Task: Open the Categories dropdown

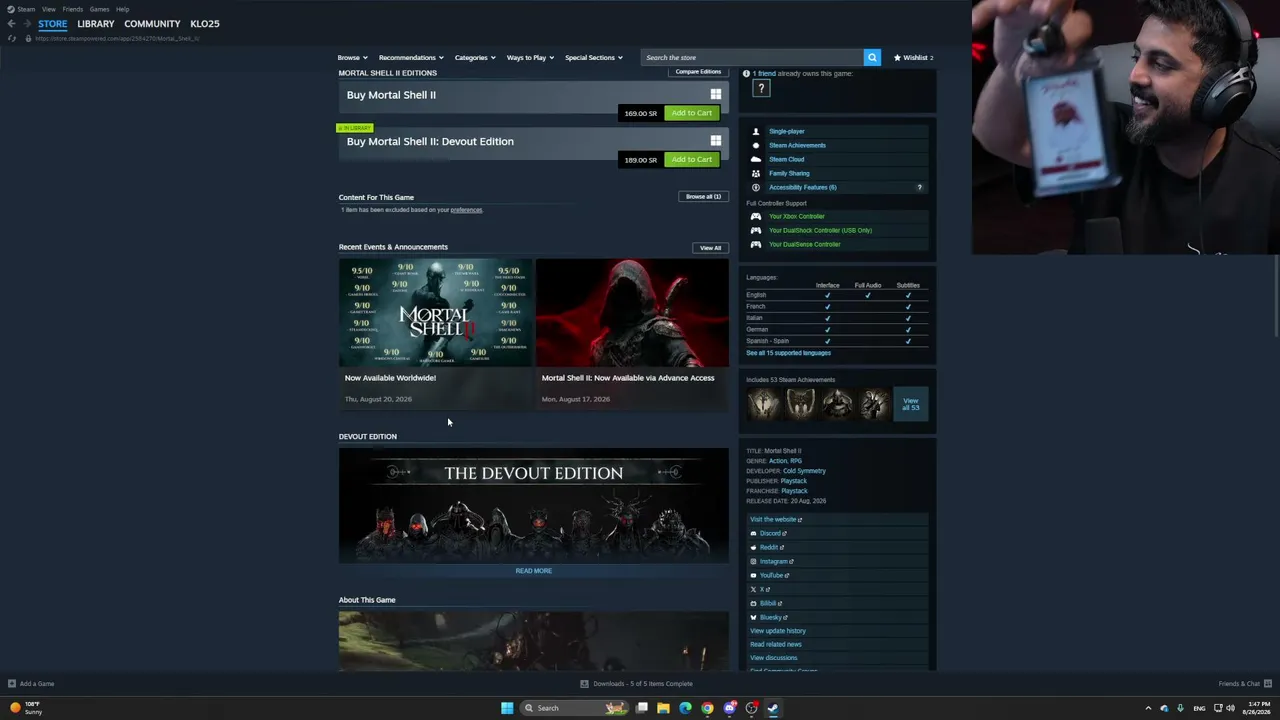Action: tap(475, 58)
